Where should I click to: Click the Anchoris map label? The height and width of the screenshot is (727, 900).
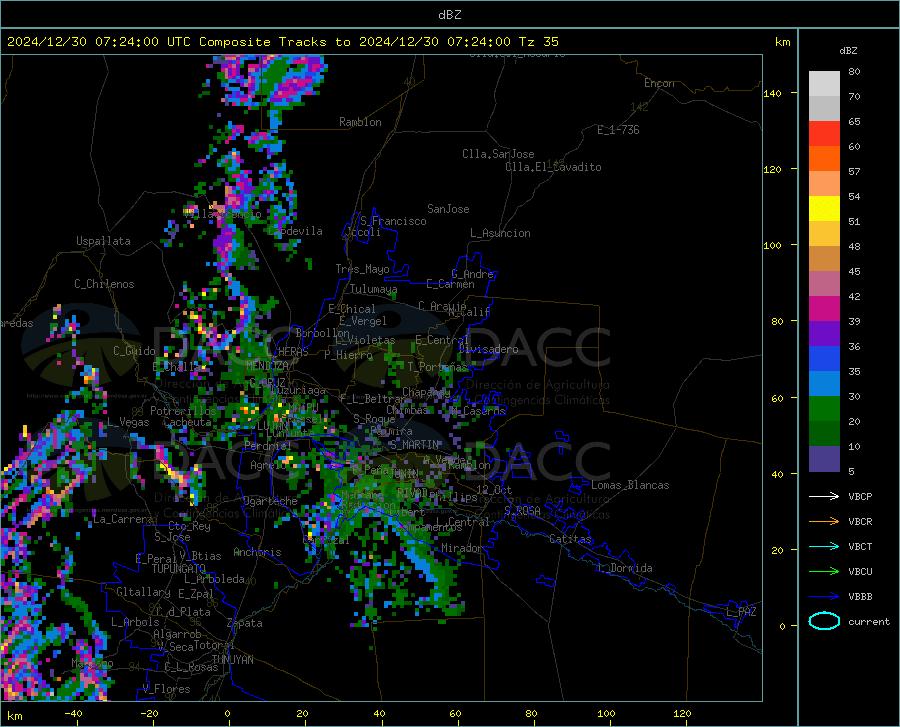tap(257, 552)
